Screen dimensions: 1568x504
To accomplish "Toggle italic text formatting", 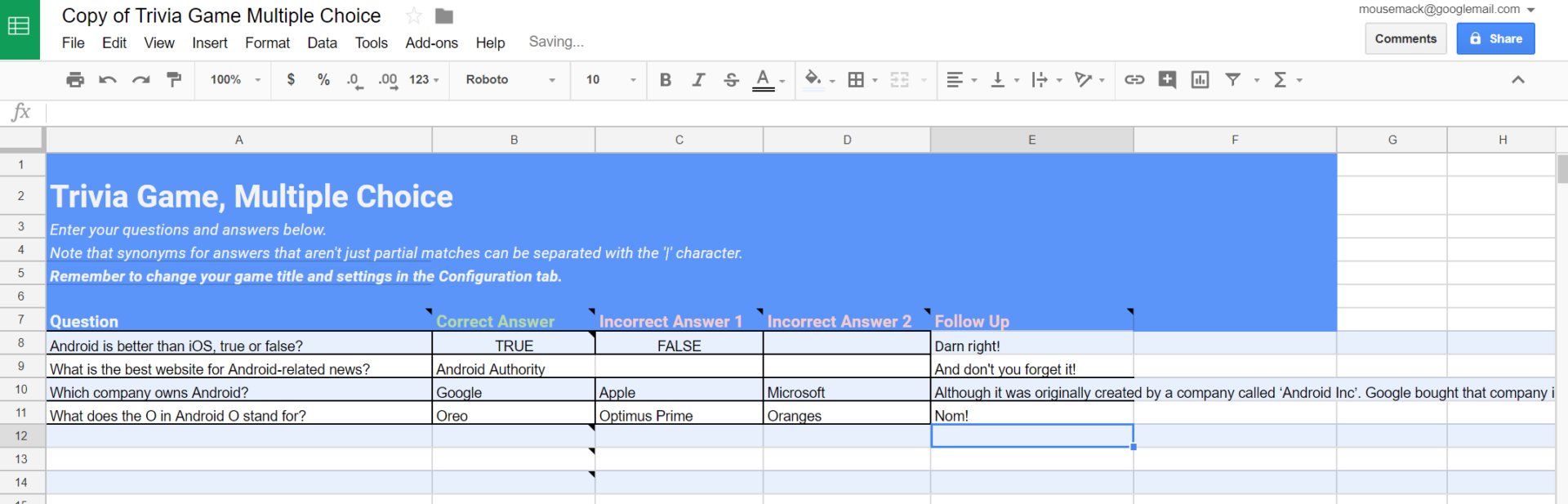I will pos(698,79).
